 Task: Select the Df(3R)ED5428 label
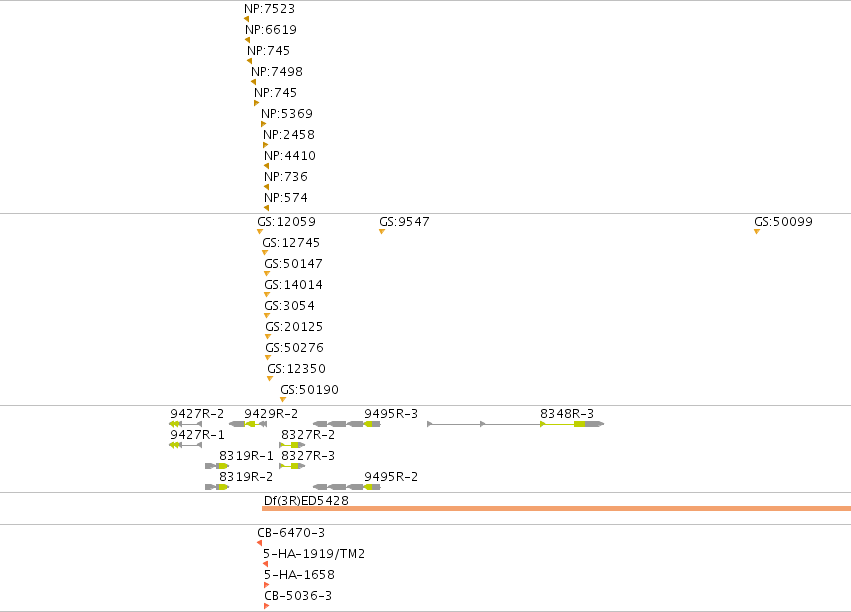(306, 500)
